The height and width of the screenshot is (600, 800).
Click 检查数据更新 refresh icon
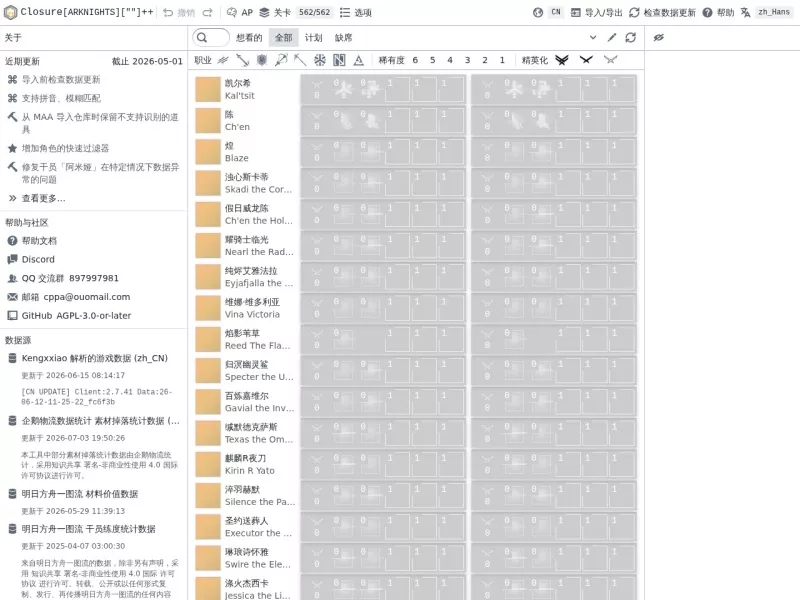click(634, 13)
